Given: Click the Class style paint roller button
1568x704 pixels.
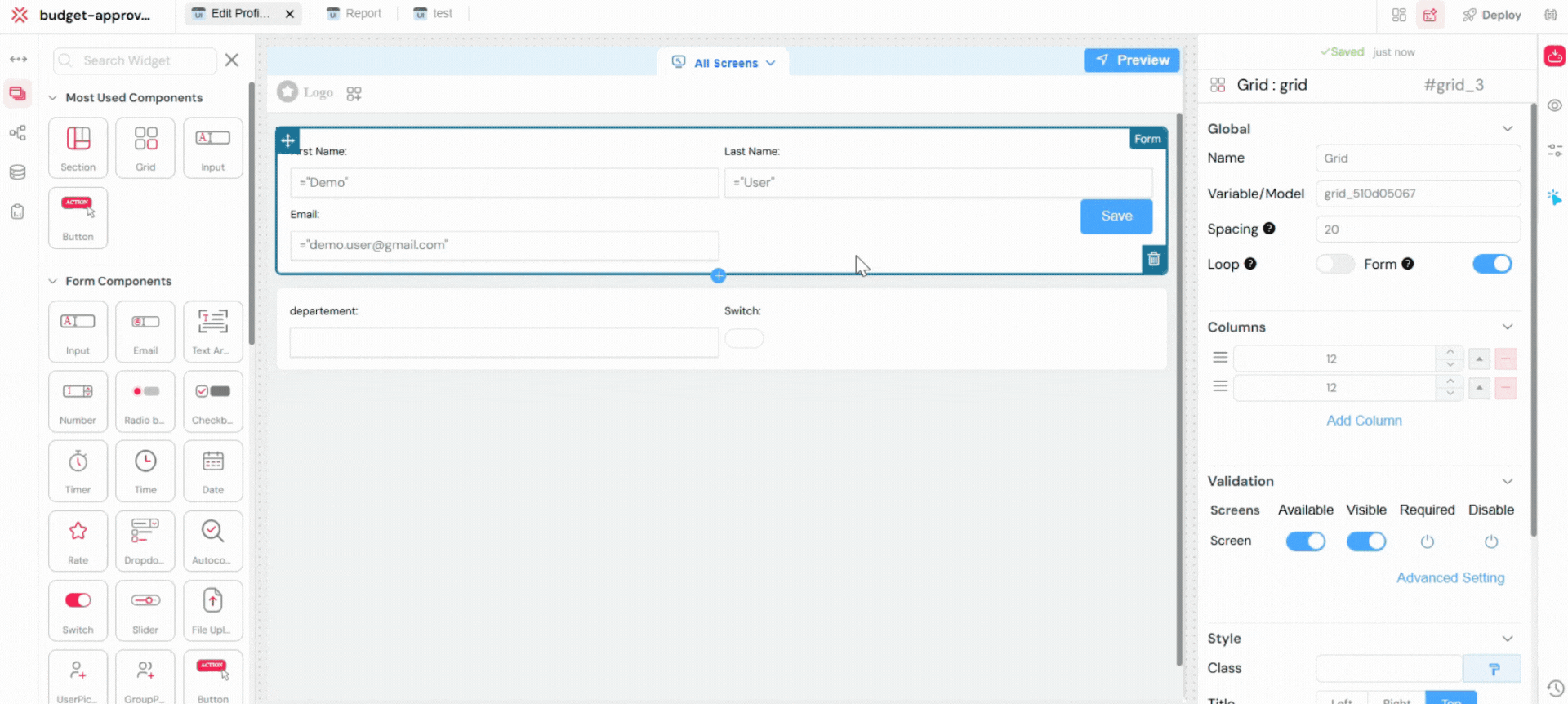Looking at the screenshot, I should (x=1493, y=669).
